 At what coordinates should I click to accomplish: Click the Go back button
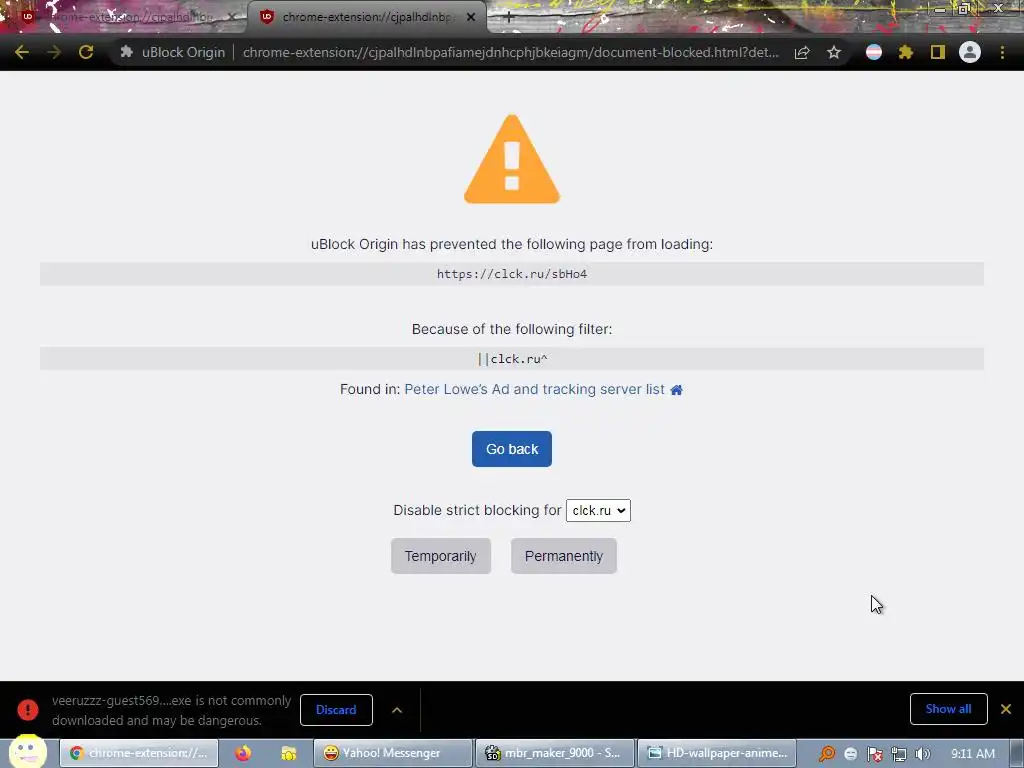coord(512,449)
